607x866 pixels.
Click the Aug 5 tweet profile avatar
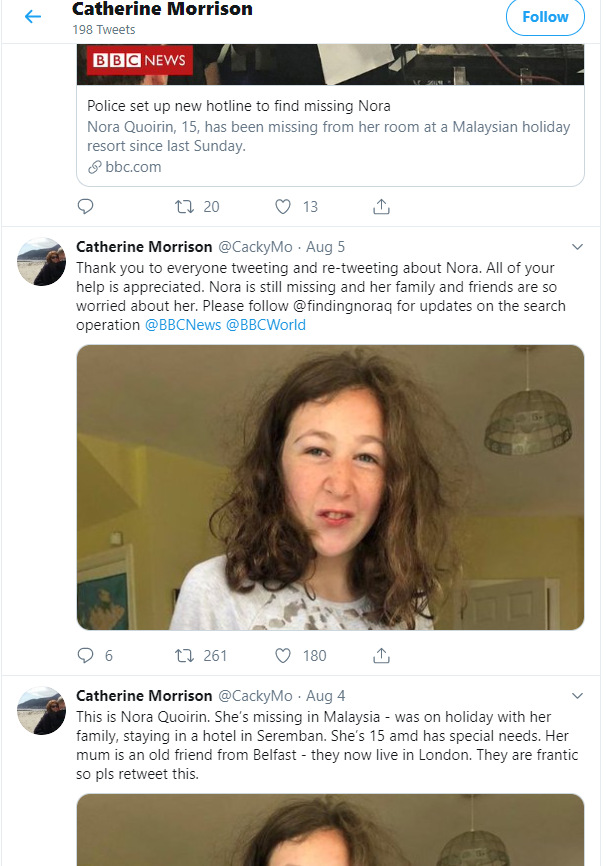pos(42,262)
